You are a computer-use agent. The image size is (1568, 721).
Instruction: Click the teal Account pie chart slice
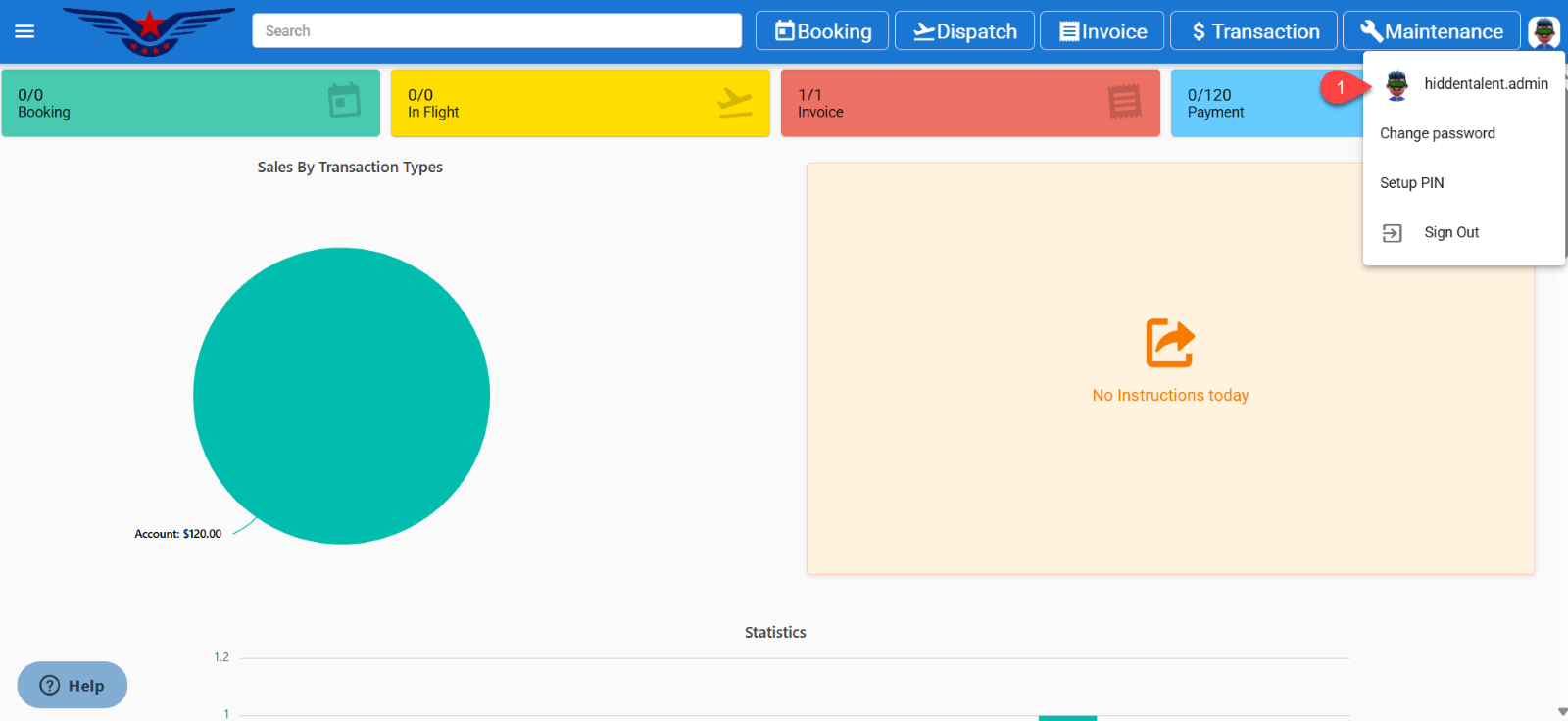point(341,396)
